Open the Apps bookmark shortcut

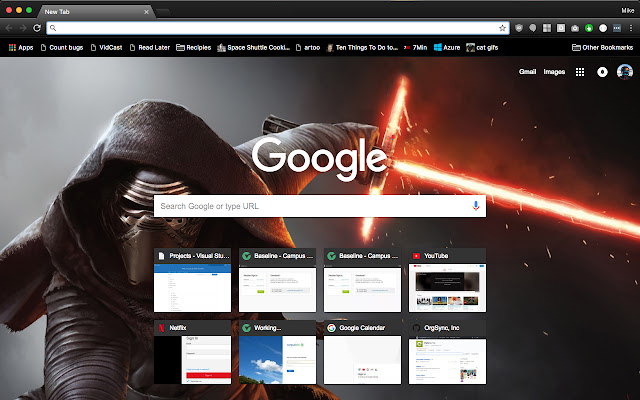coord(21,47)
